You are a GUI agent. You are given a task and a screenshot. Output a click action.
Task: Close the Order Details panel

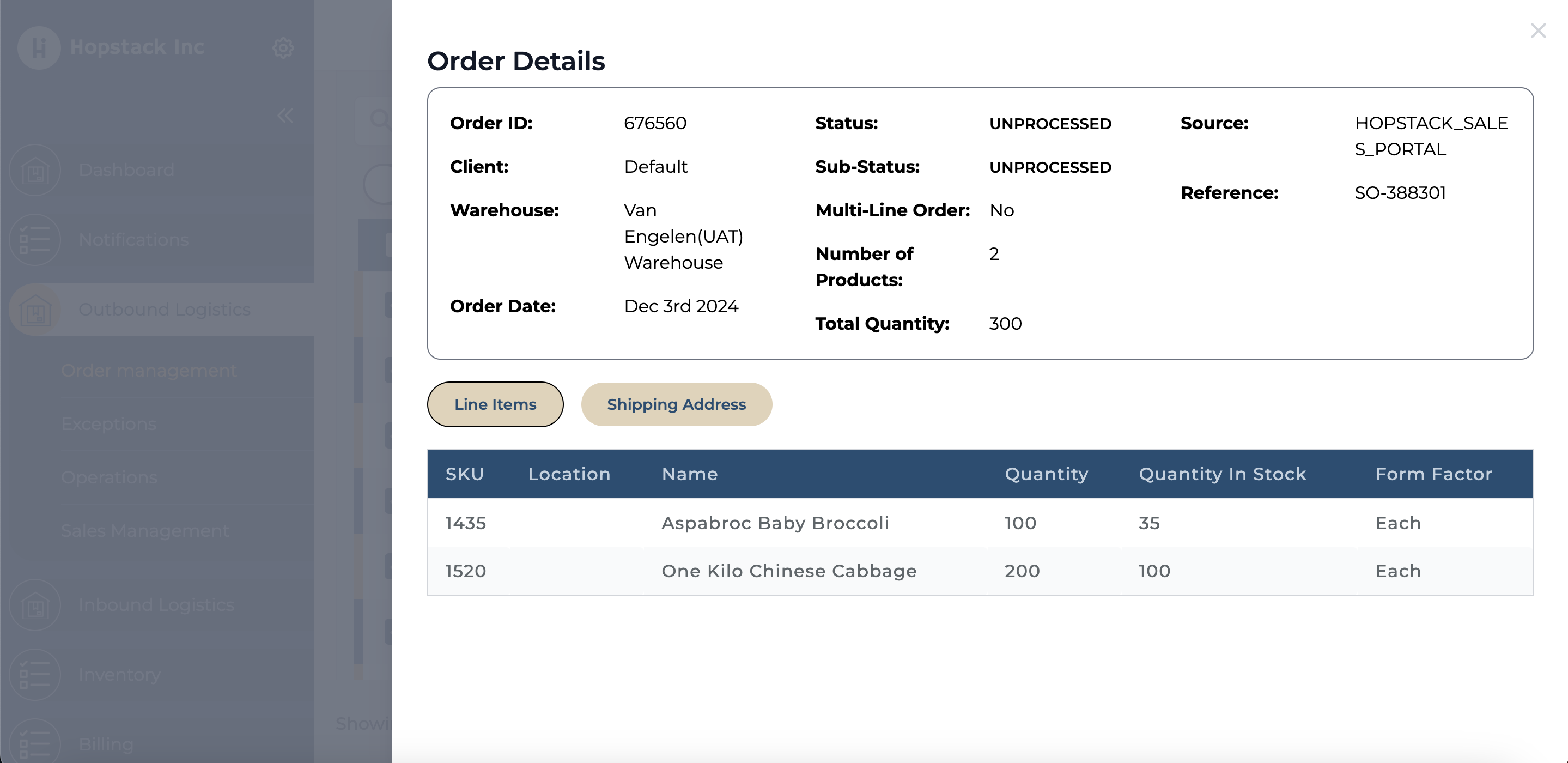pos(1538,31)
